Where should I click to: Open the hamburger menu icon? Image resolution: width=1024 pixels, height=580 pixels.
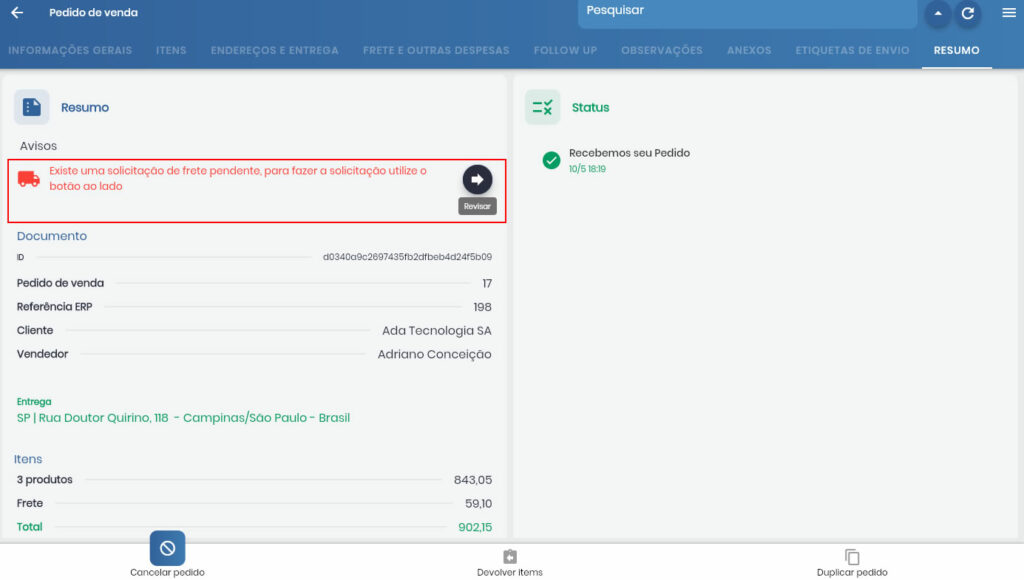pyautogui.click(x=1008, y=13)
